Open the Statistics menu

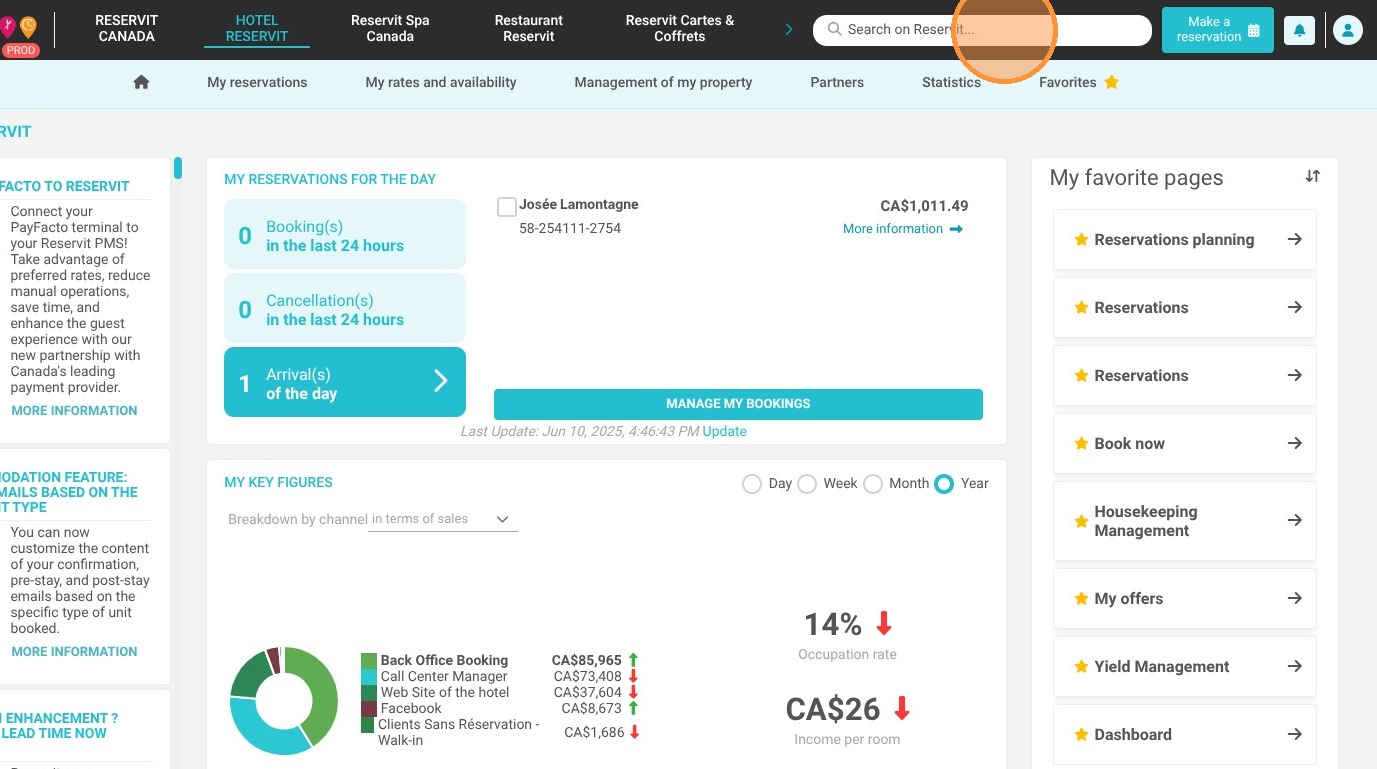click(x=951, y=82)
